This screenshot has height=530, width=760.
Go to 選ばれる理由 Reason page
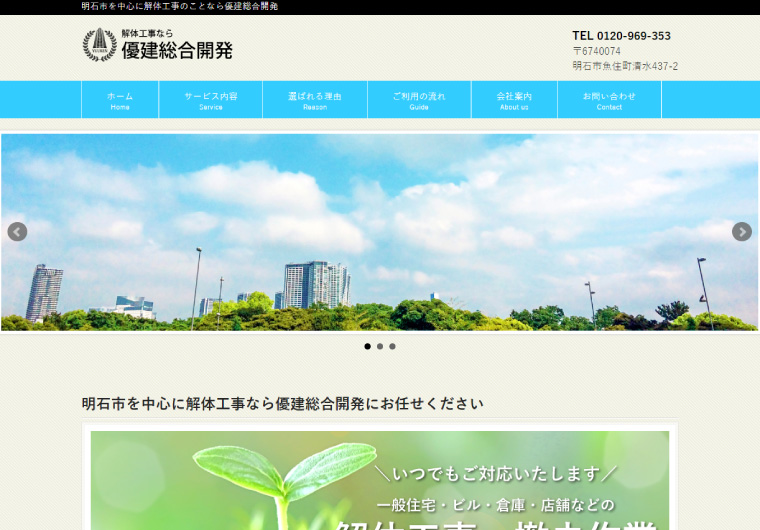(315, 100)
